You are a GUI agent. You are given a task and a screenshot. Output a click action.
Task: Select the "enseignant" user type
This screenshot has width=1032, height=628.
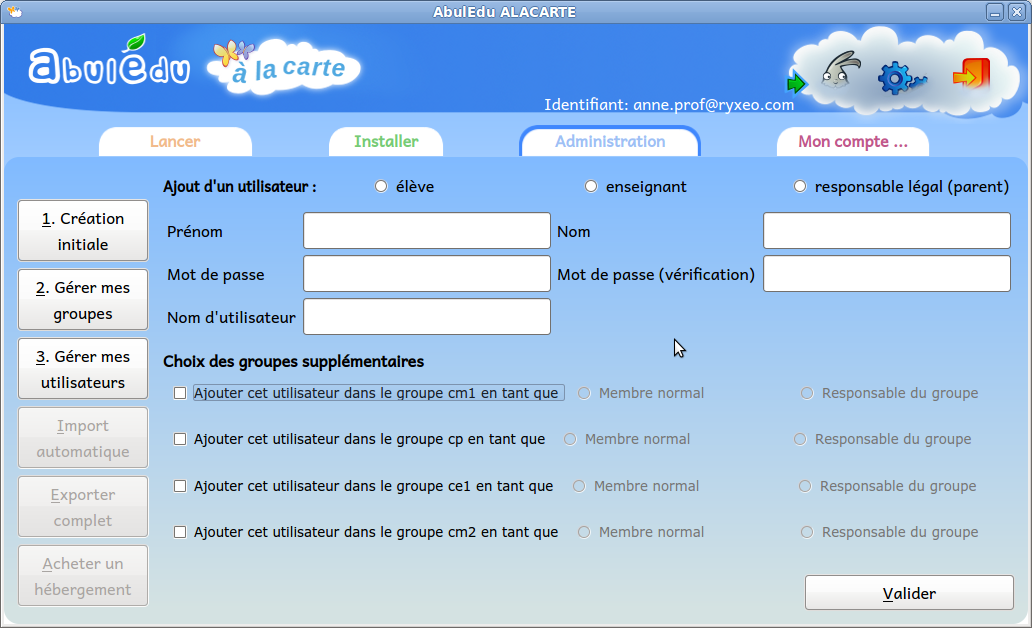(x=591, y=187)
